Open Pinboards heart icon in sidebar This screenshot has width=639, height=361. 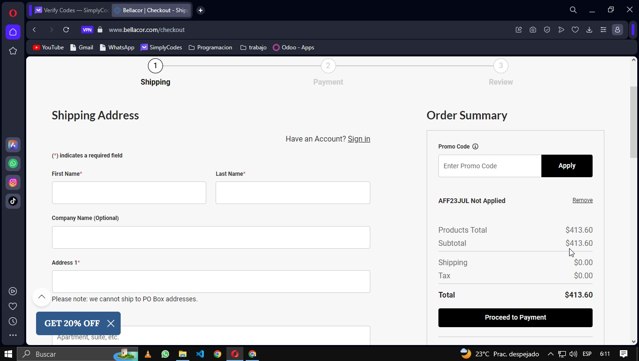click(13, 306)
